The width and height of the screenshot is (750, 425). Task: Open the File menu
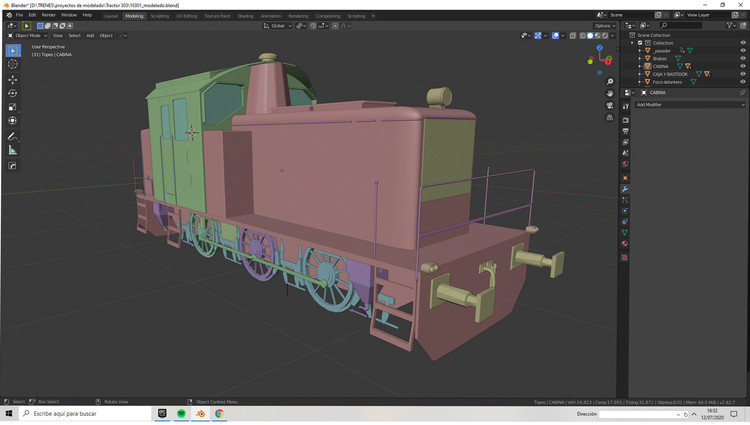click(19, 15)
